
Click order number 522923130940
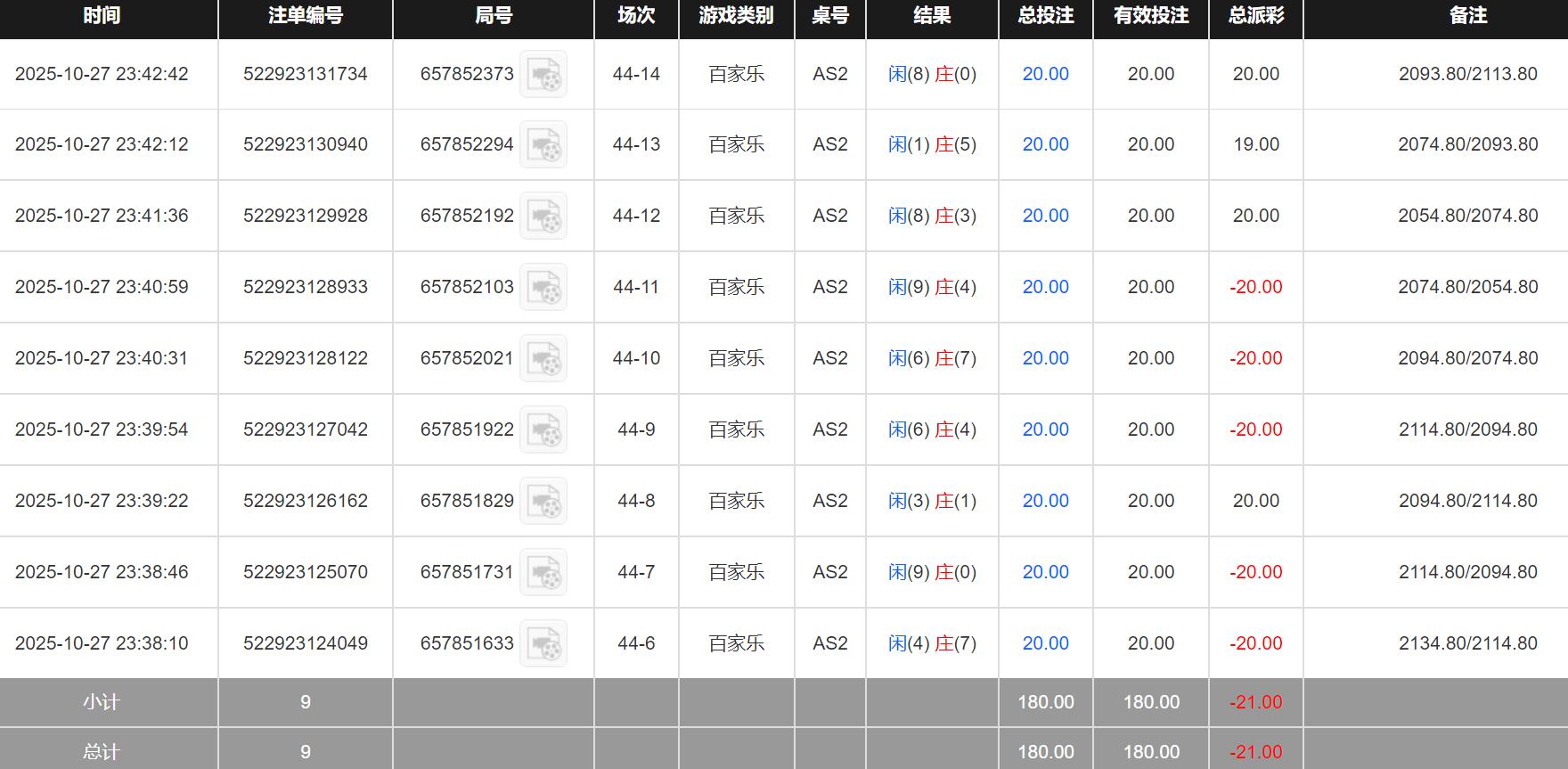306,144
